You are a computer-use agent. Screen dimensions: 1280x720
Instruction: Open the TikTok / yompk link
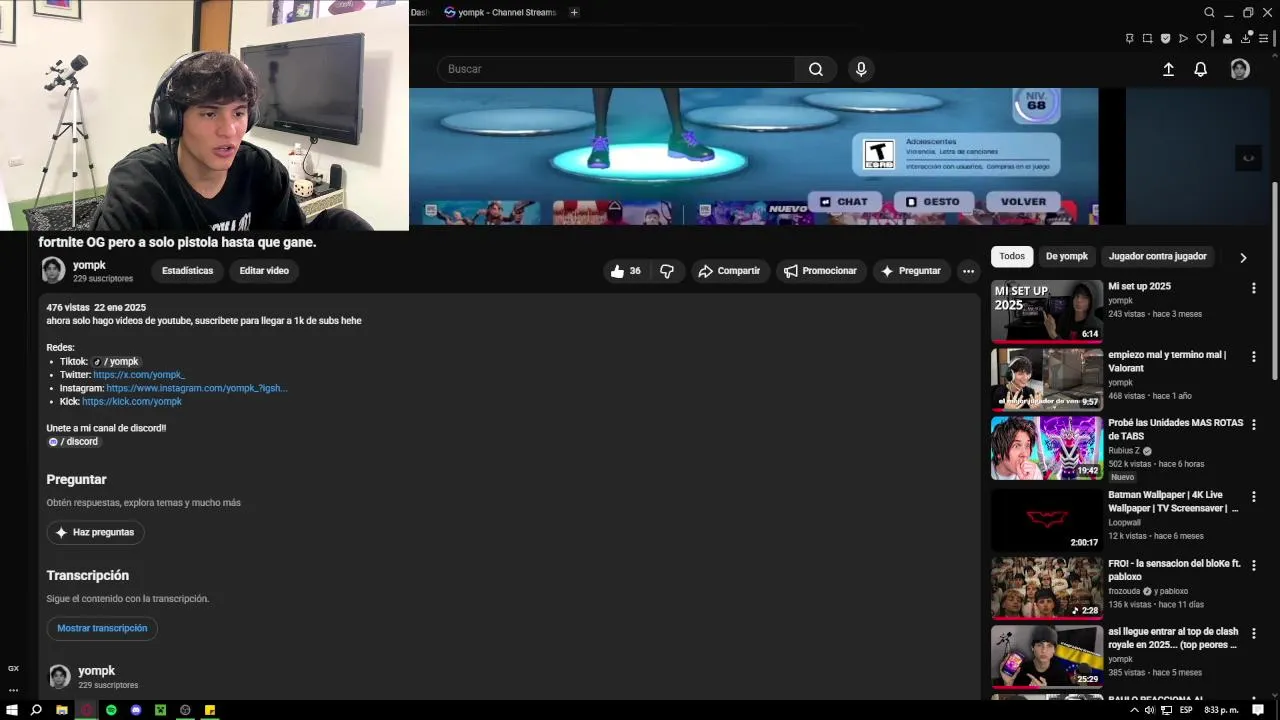coord(116,361)
